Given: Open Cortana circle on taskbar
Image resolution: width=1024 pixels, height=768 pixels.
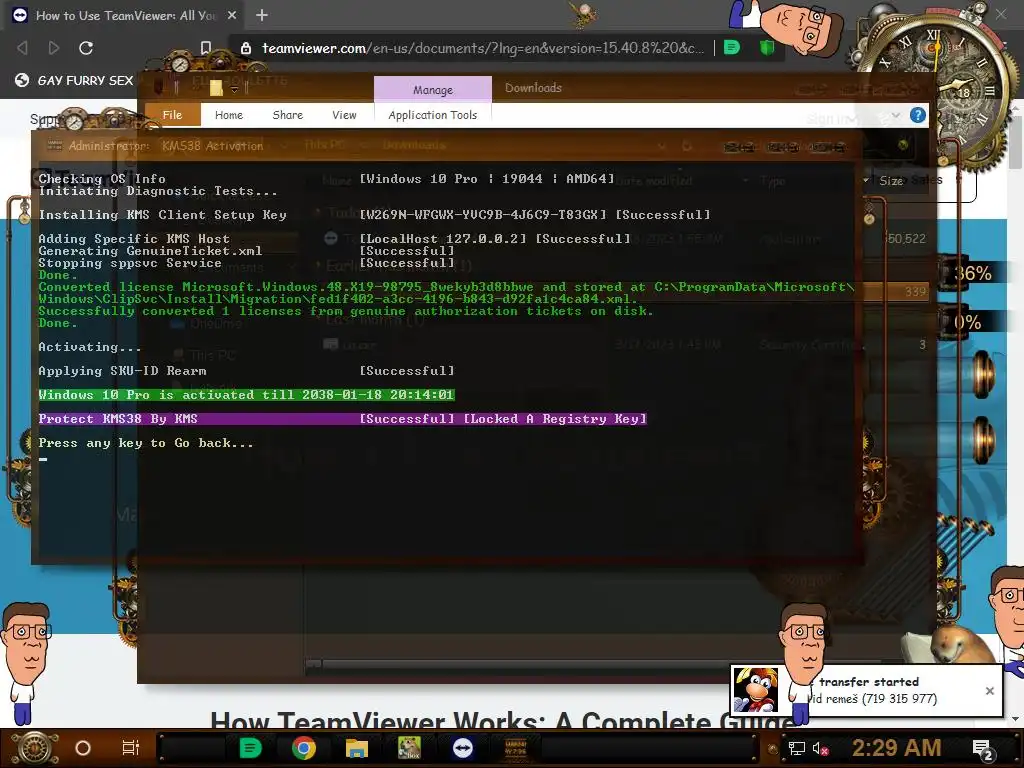Looking at the screenshot, I should [83, 748].
